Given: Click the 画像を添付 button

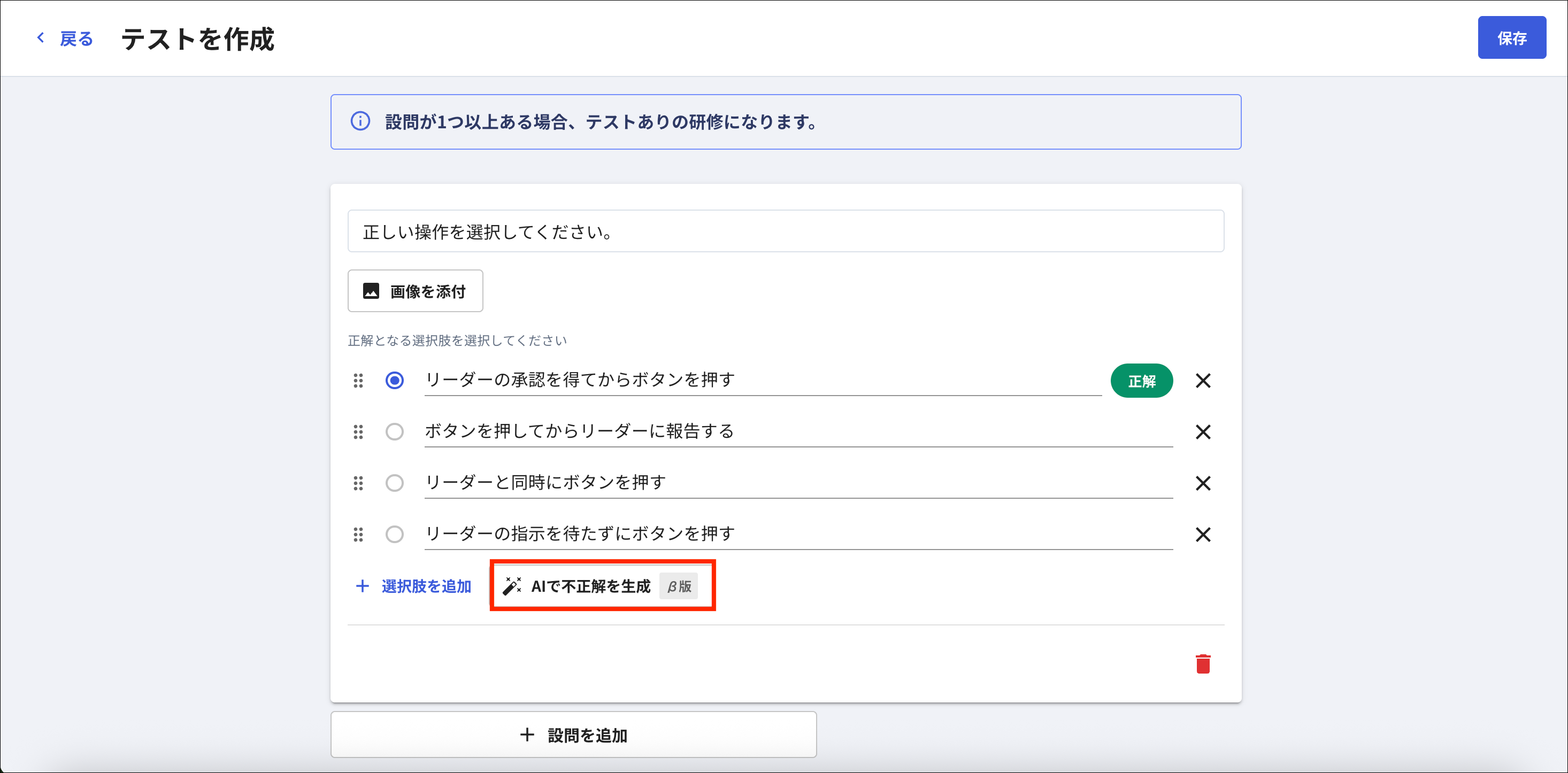Looking at the screenshot, I should 415,291.
